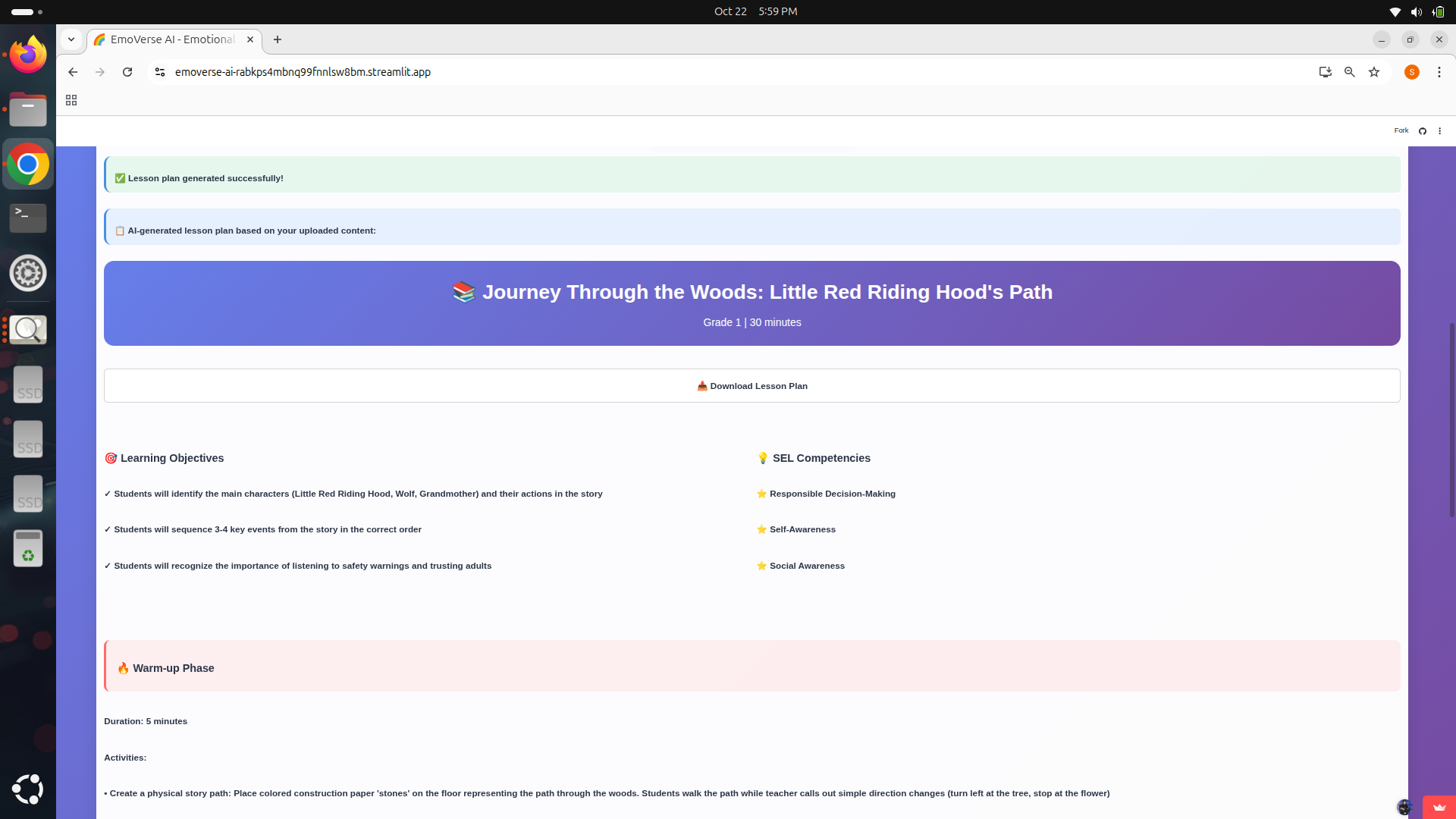Expand the tab search dropdown arrow

tap(71, 39)
